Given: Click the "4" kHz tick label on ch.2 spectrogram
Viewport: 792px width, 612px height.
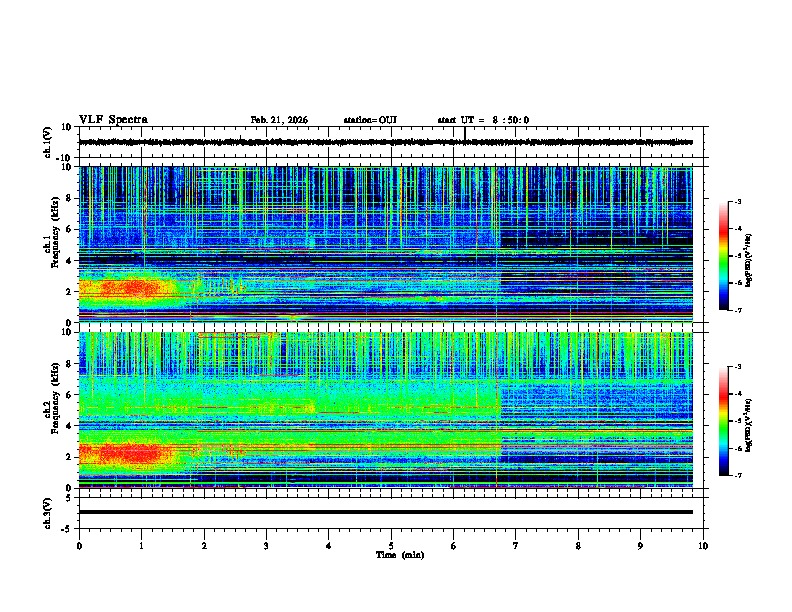Looking at the screenshot, I should (69, 426).
